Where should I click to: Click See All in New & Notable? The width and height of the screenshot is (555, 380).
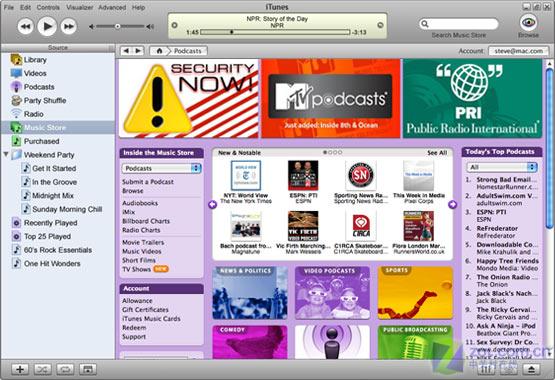click(437, 153)
